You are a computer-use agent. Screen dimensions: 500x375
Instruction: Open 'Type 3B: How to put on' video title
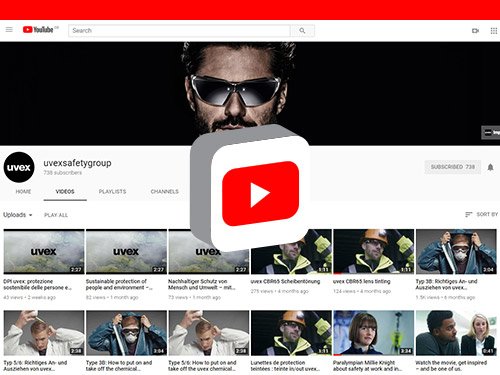(x=119, y=366)
